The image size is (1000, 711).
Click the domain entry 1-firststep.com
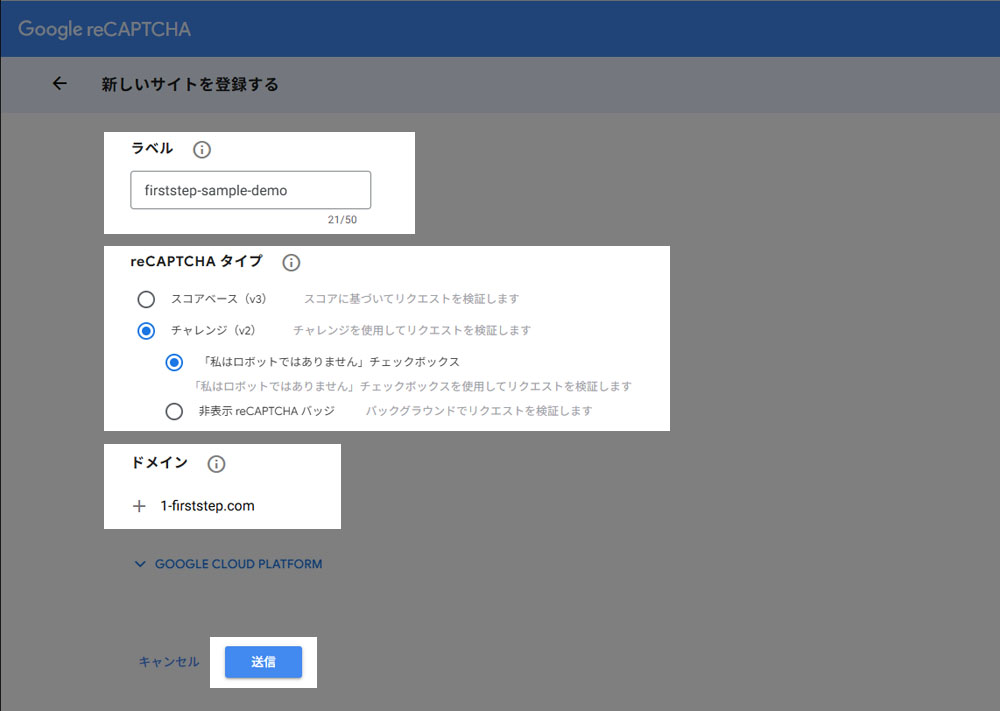[x=207, y=506]
